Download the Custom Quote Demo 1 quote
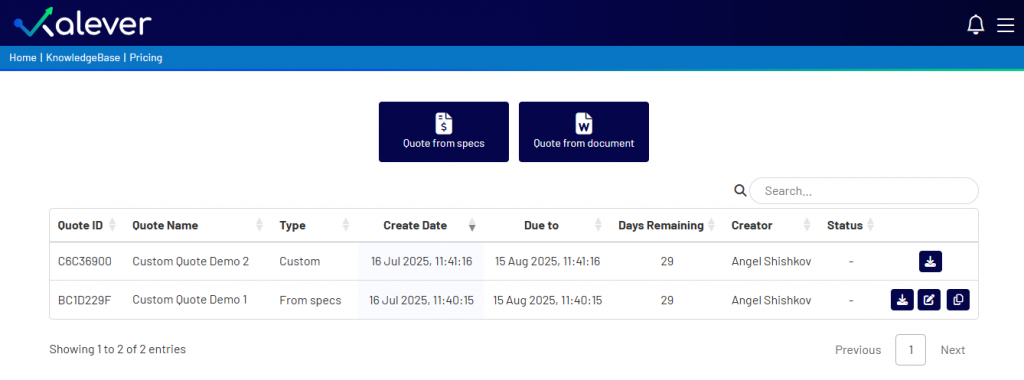This screenshot has width=1024, height=380. [902, 300]
